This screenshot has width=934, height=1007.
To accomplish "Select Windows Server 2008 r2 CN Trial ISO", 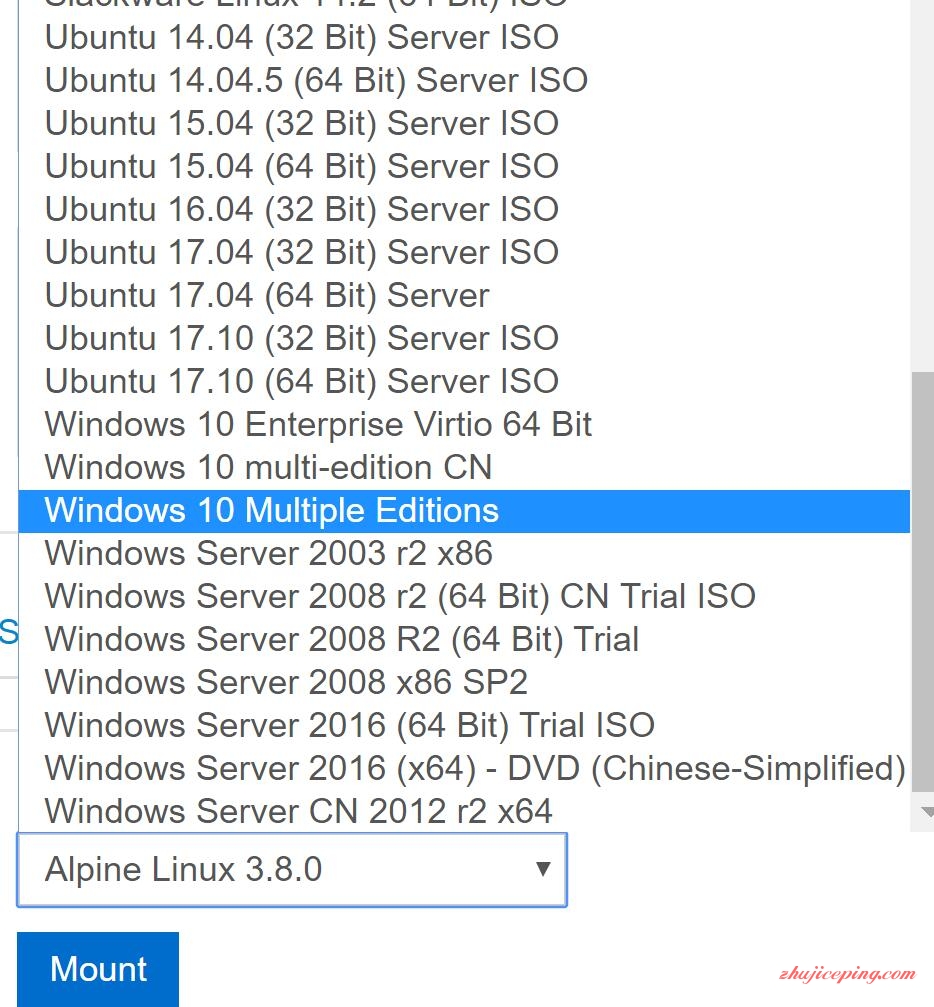I will point(464,597).
